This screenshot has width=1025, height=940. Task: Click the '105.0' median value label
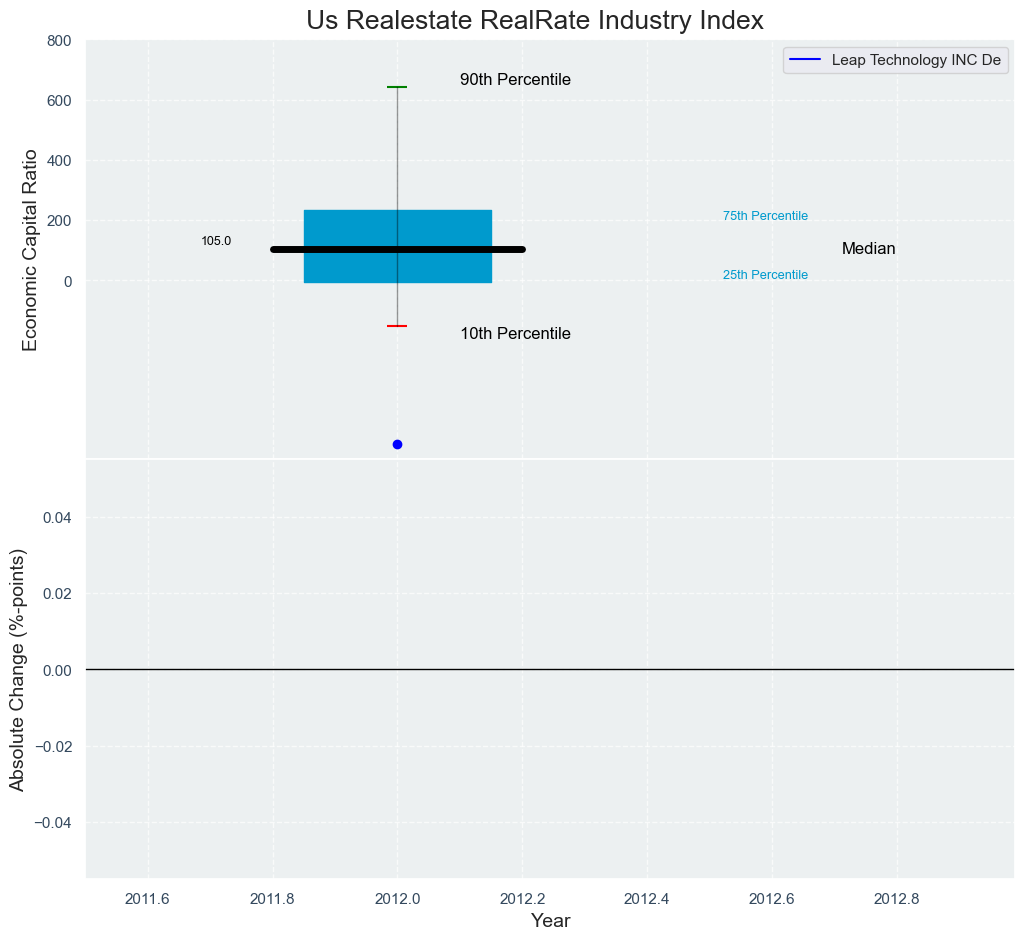(216, 241)
